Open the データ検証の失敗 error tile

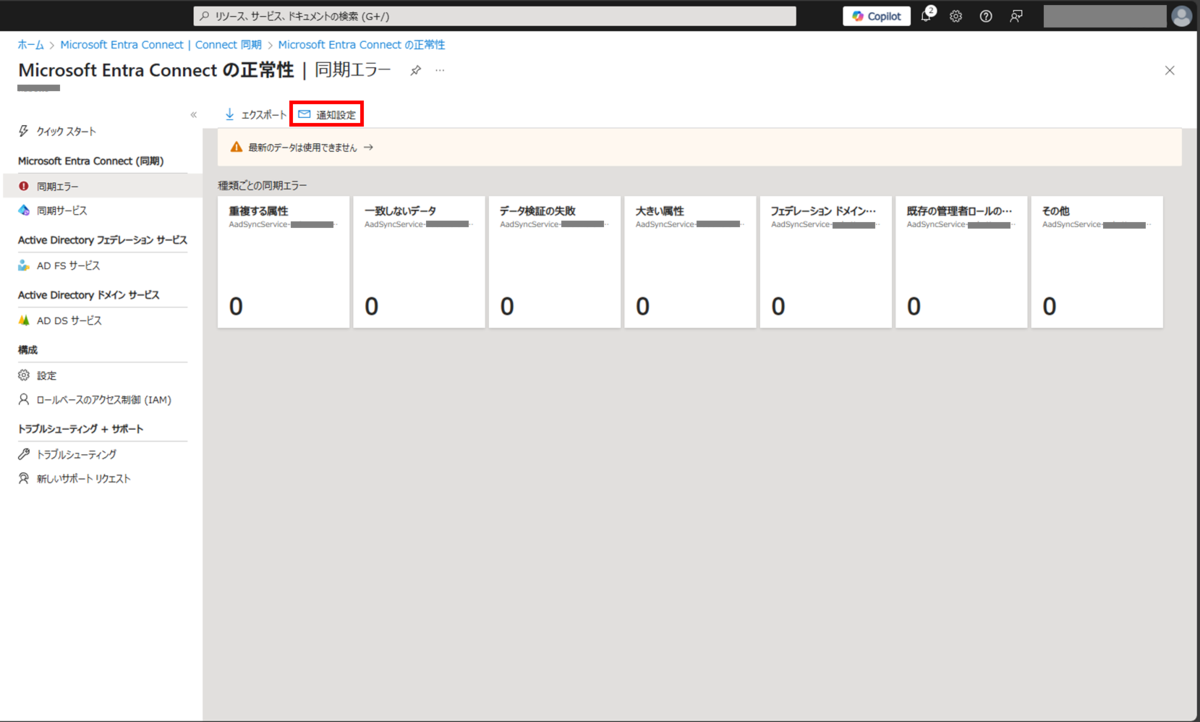pyautogui.click(x=554, y=262)
